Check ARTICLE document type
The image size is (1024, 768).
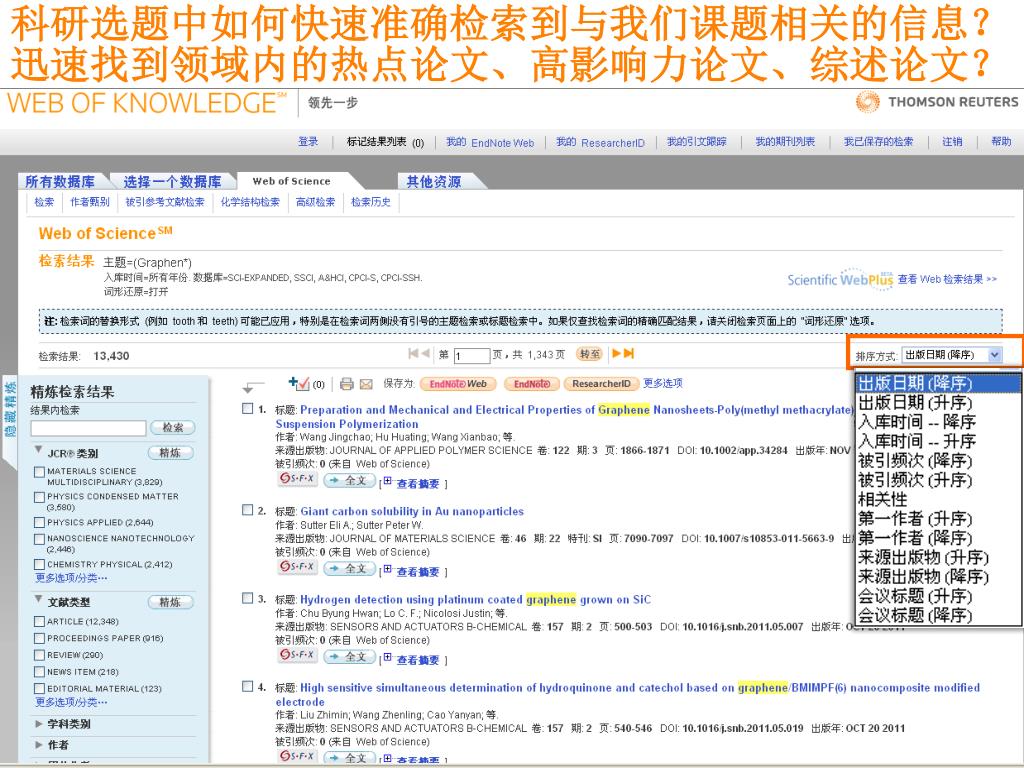point(40,622)
